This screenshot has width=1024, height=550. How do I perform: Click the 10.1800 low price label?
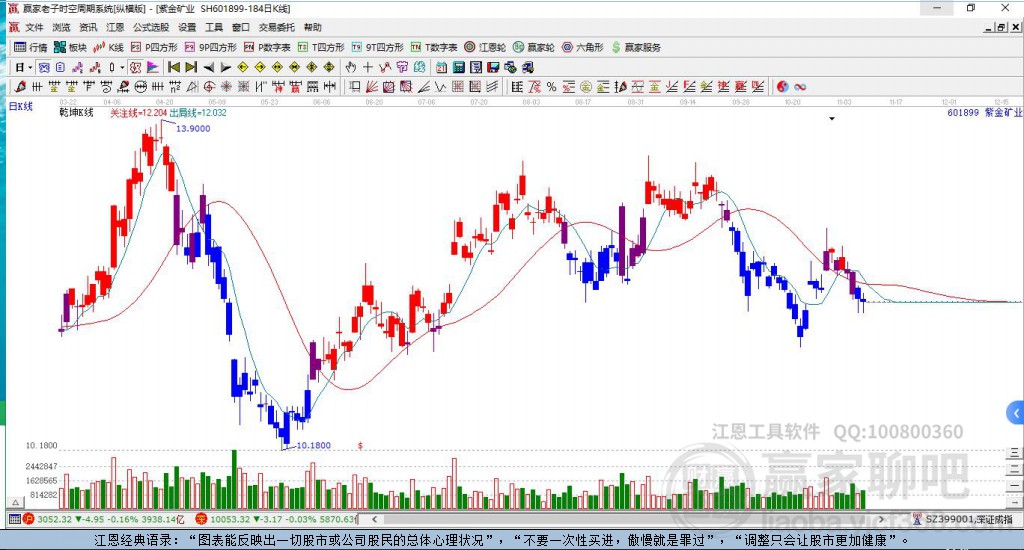click(314, 445)
